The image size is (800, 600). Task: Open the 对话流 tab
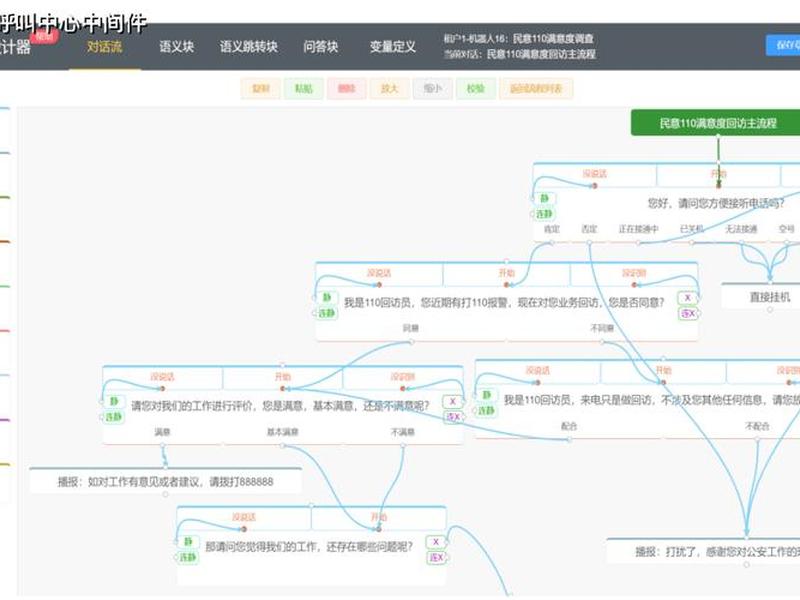(105, 47)
